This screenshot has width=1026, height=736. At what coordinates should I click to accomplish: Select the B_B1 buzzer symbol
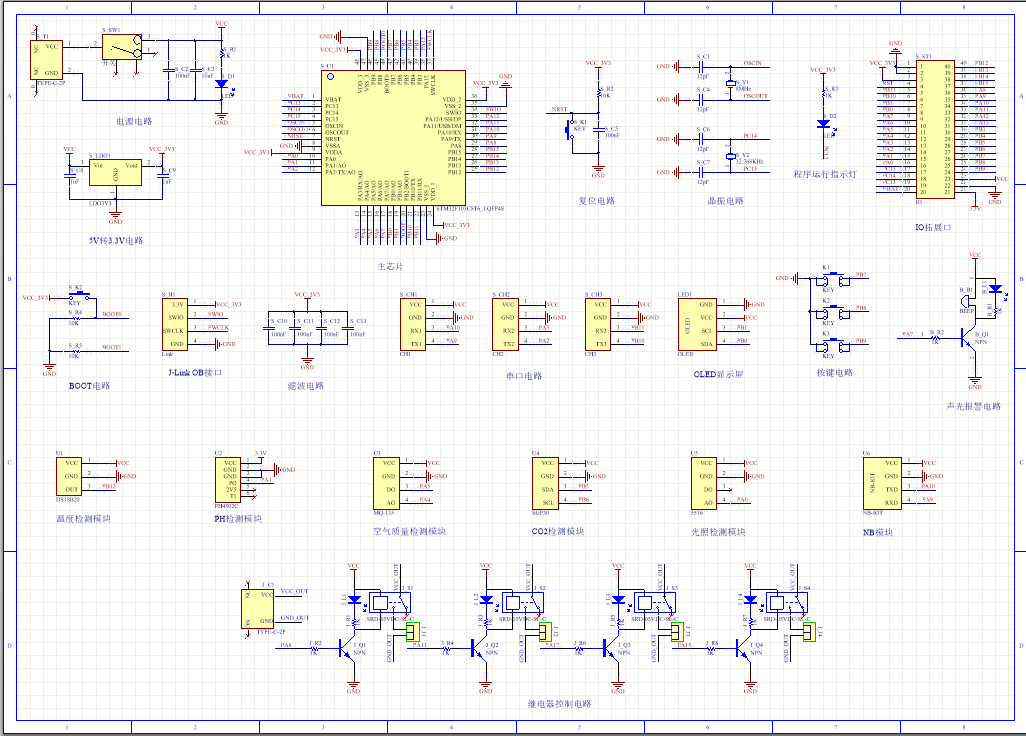pyautogui.click(x=966, y=302)
